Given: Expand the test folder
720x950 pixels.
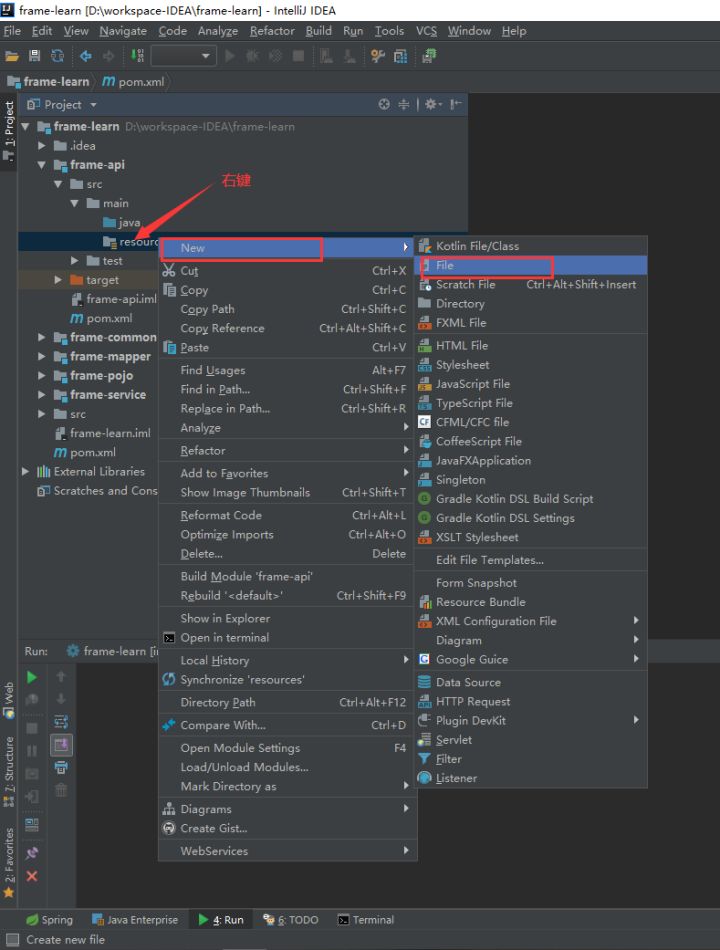Looking at the screenshot, I should pos(75,261).
